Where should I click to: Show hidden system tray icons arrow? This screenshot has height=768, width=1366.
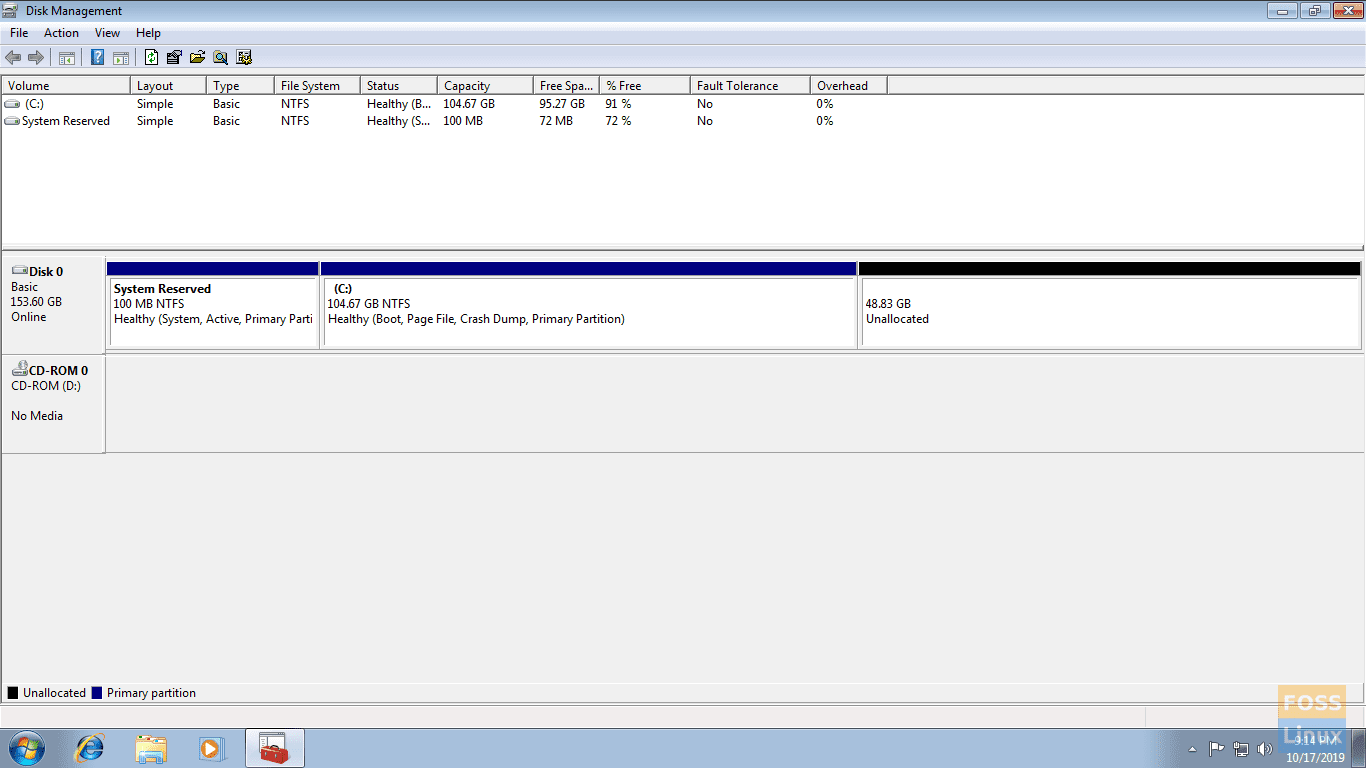click(x=1192, y=748)
